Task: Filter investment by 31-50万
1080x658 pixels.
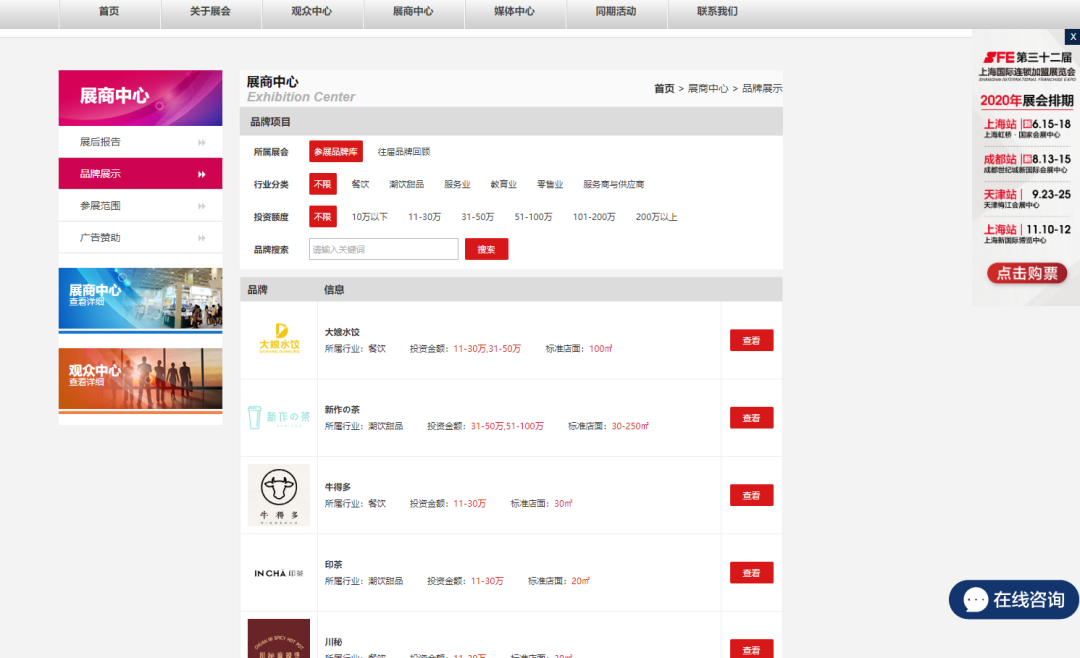Action: pos(477,217)
